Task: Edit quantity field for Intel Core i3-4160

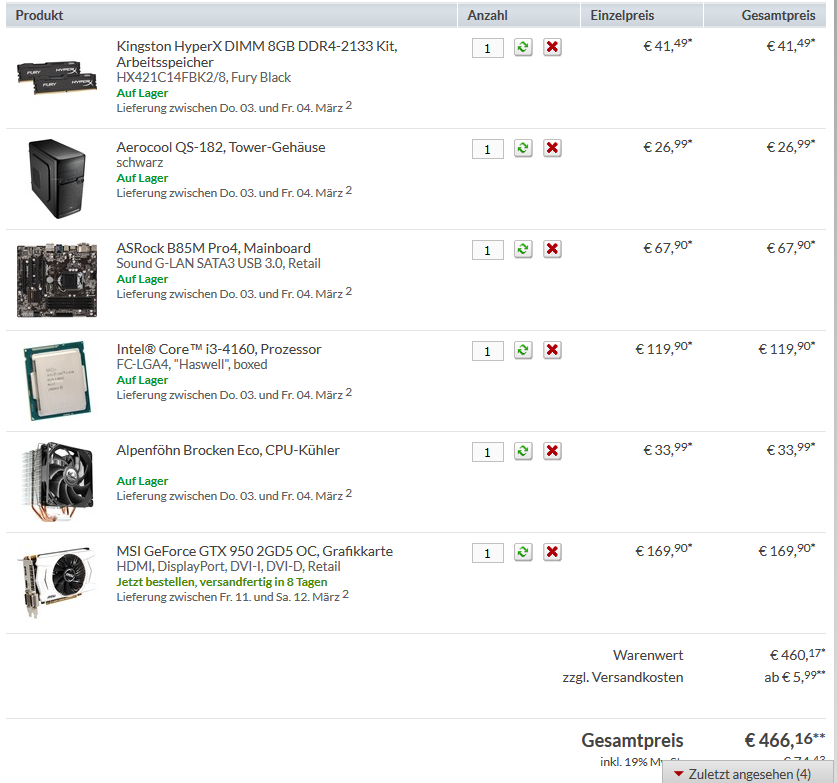Action: [488, 351]
